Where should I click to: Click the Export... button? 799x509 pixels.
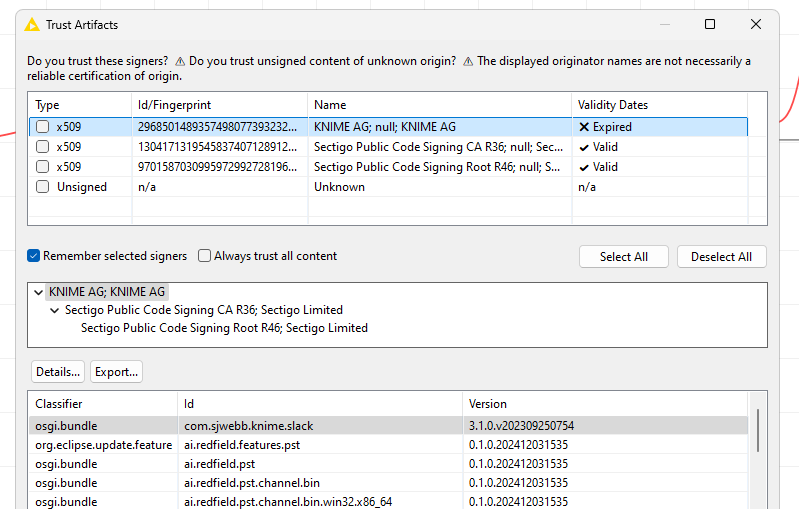tap(117, 372)
